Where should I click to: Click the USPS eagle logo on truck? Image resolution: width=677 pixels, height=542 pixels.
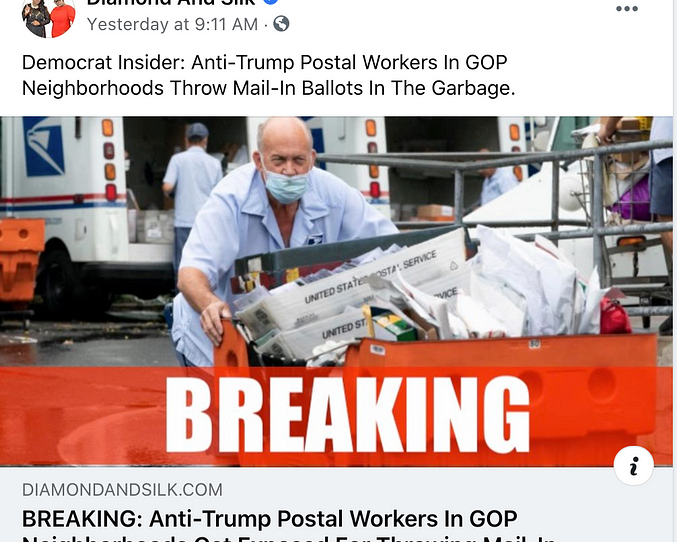coord(44,146)
